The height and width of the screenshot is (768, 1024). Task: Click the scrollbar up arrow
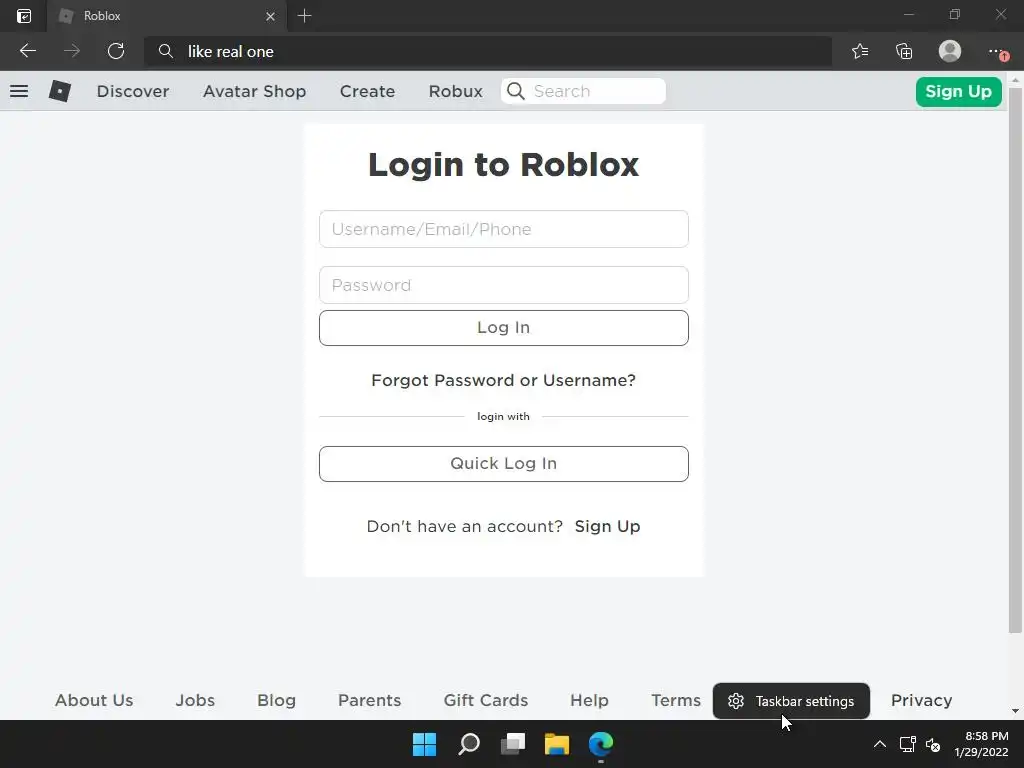(1015, 80)
